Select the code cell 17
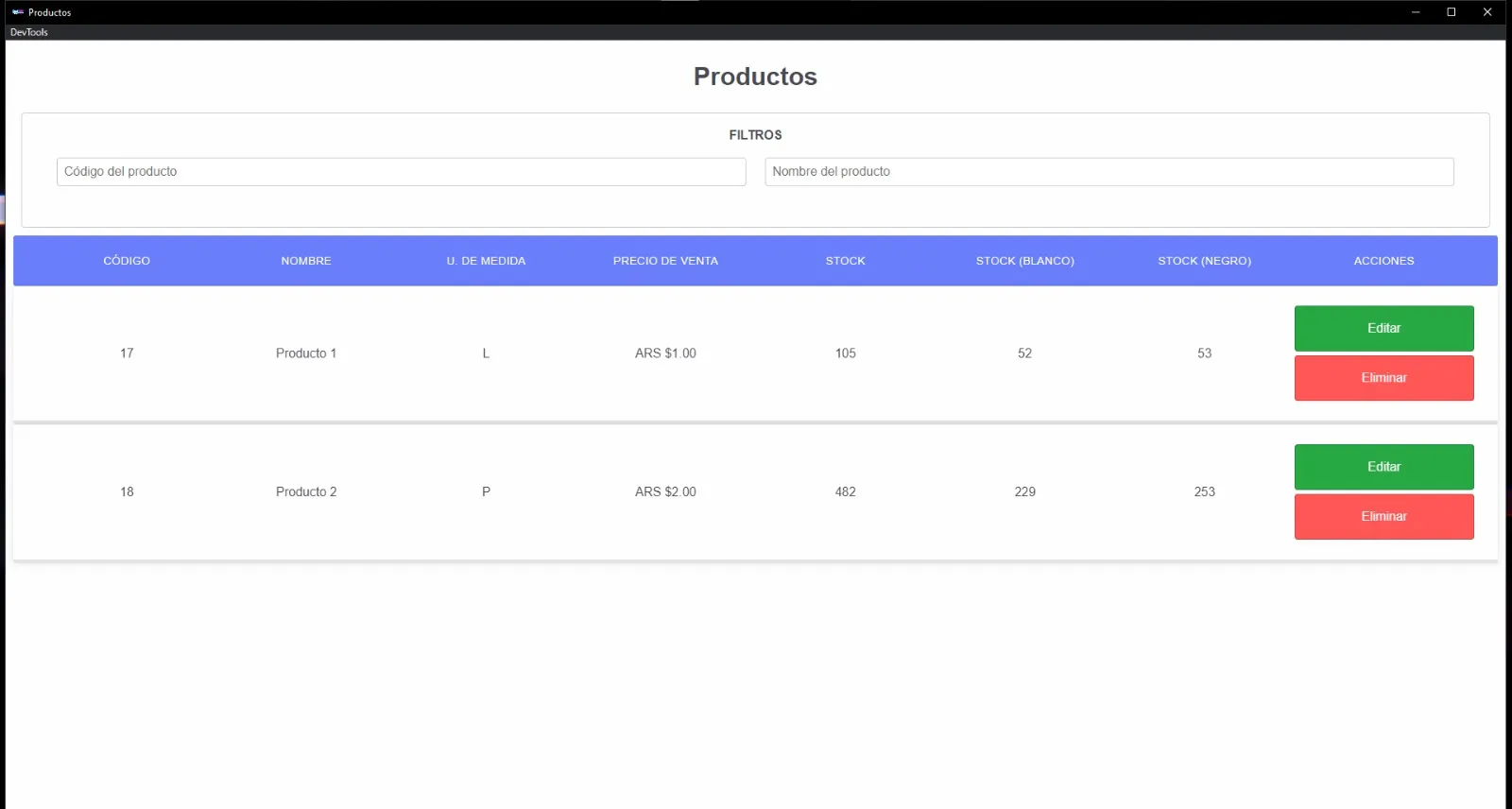This screenshot has height=809, width=1512. point(127,353)
